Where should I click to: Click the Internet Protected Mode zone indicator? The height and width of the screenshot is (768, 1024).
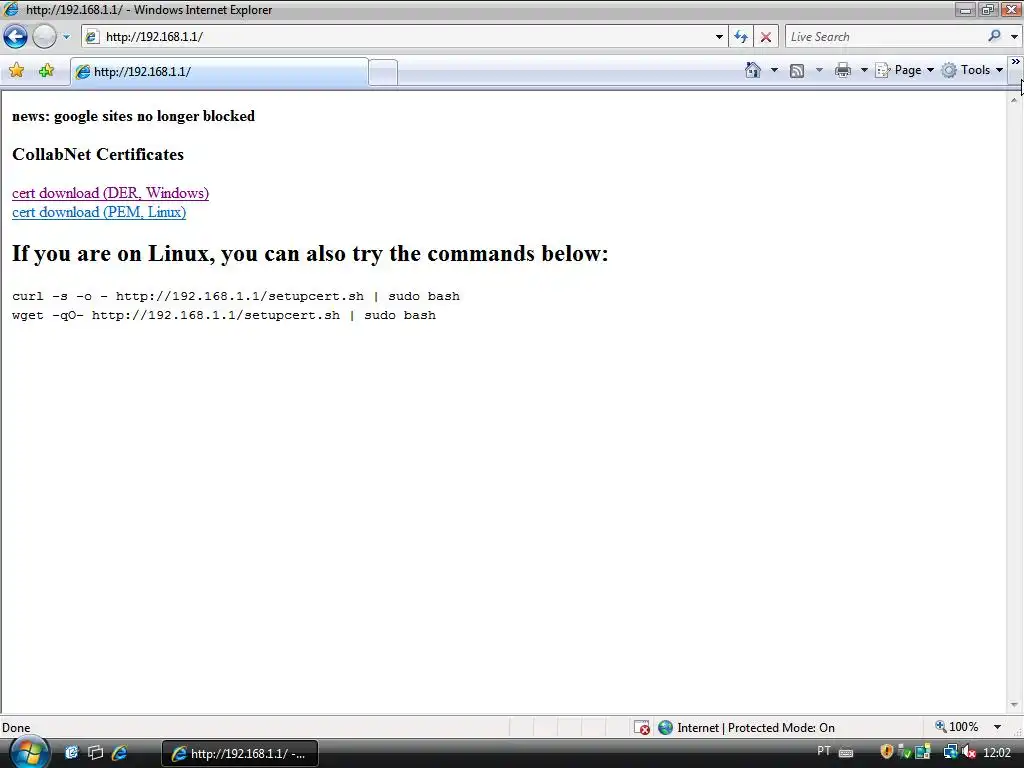tap(746, 728)
